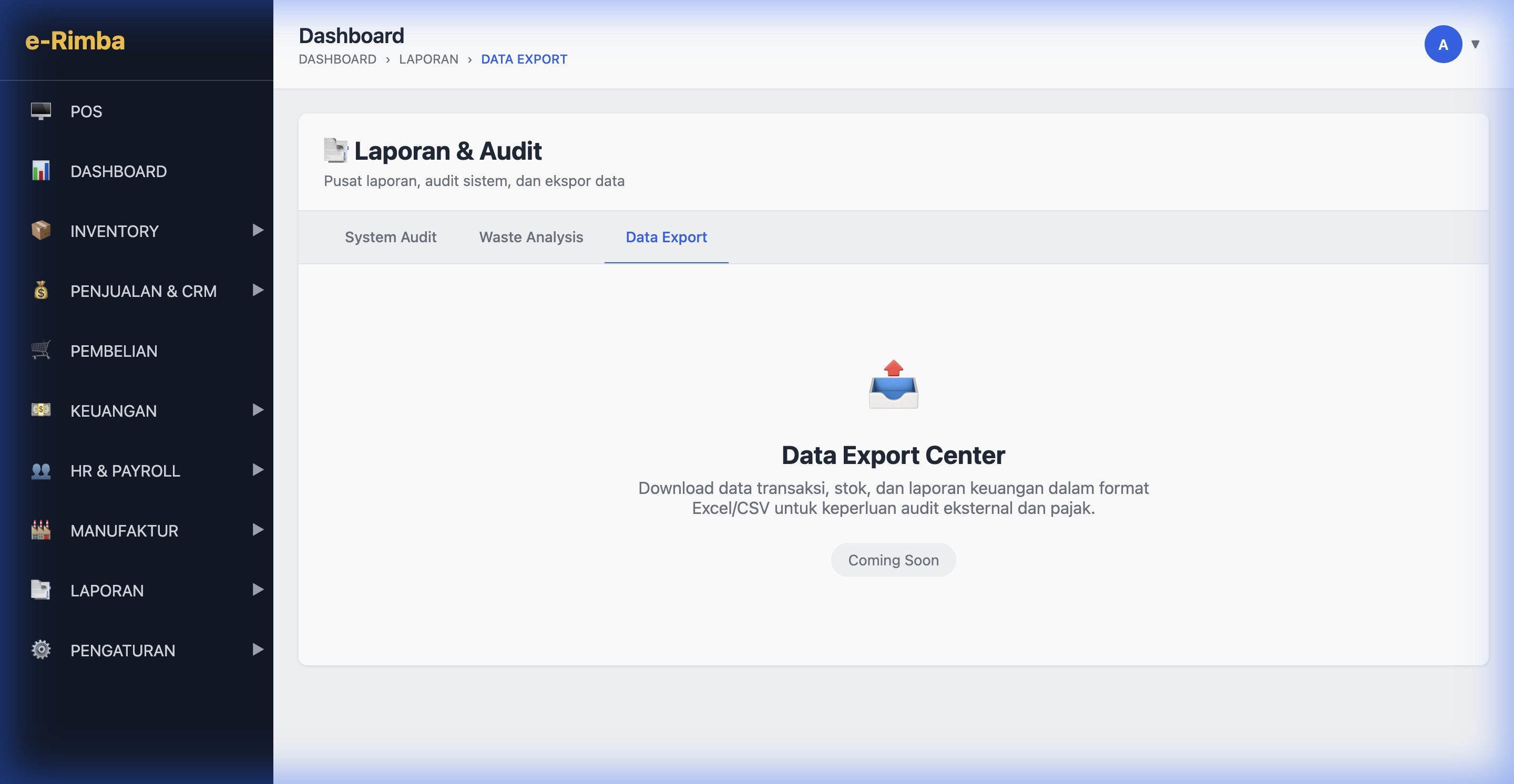The height and width of the screenshot is (784, 1514).
Task: Select the shopping cart Pembelian icon
Action: tap(40, 350)
